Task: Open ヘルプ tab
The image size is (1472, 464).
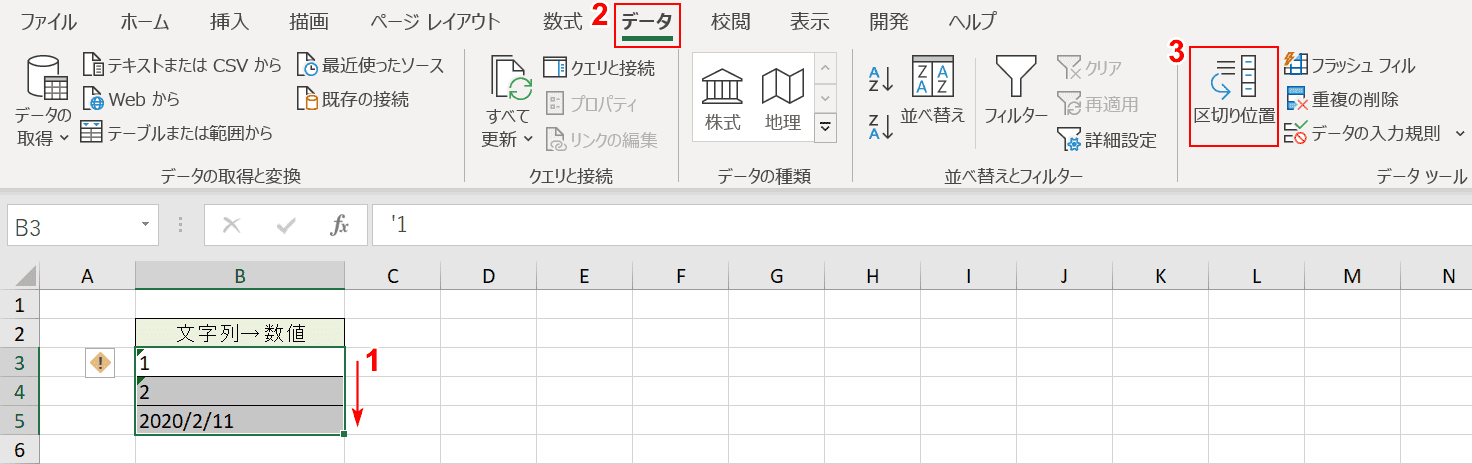Action: tap(972, 21)
